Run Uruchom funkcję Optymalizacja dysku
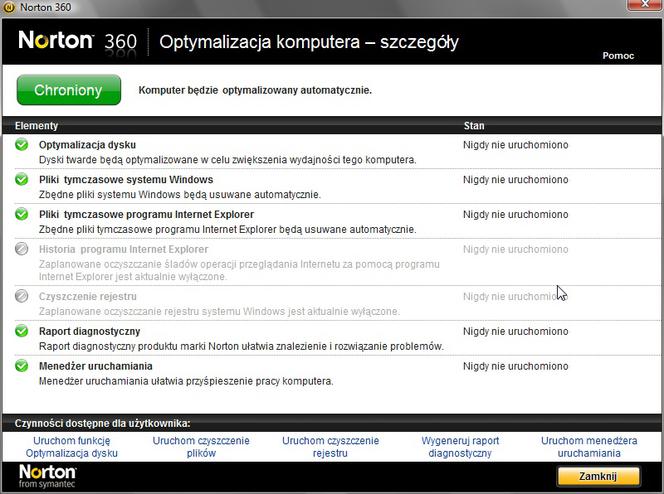This screenshot has height=494, width=664. coord(72,447)
